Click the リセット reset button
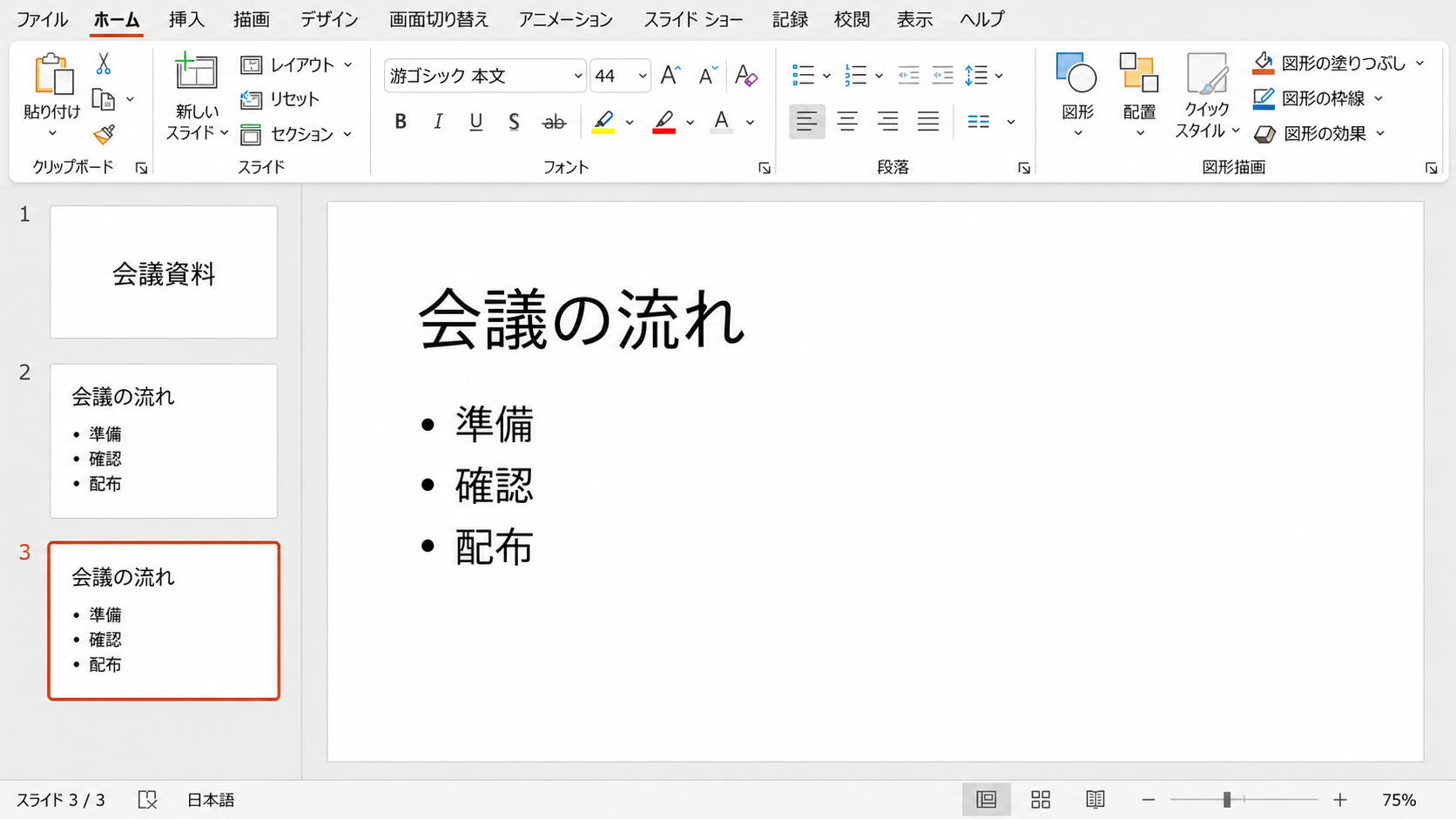This screenshot has height=819, width=1456. (x=280, y=99)
